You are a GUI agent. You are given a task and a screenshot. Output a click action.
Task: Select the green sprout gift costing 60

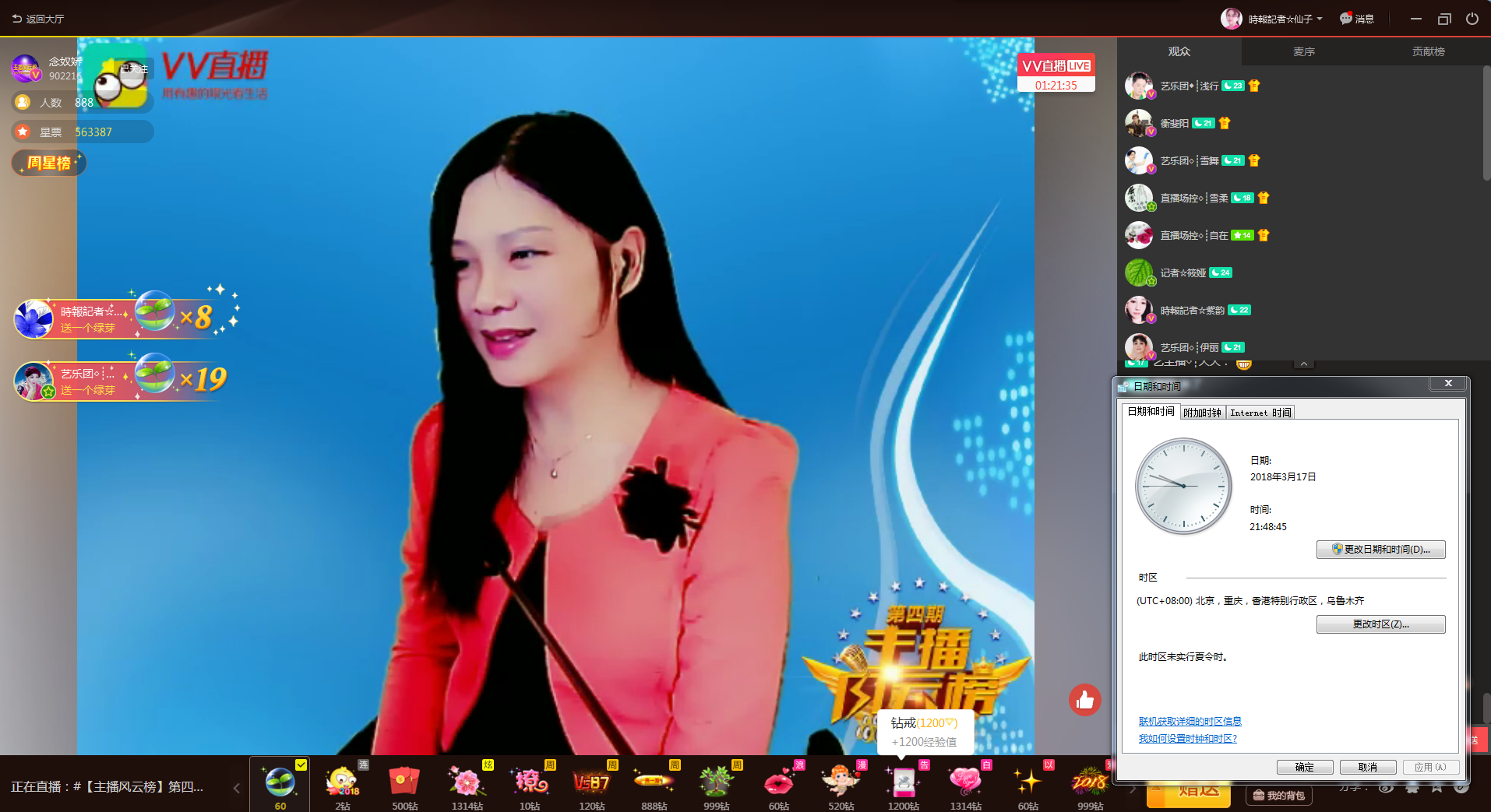pyautogui.click(x=280, y=785)
